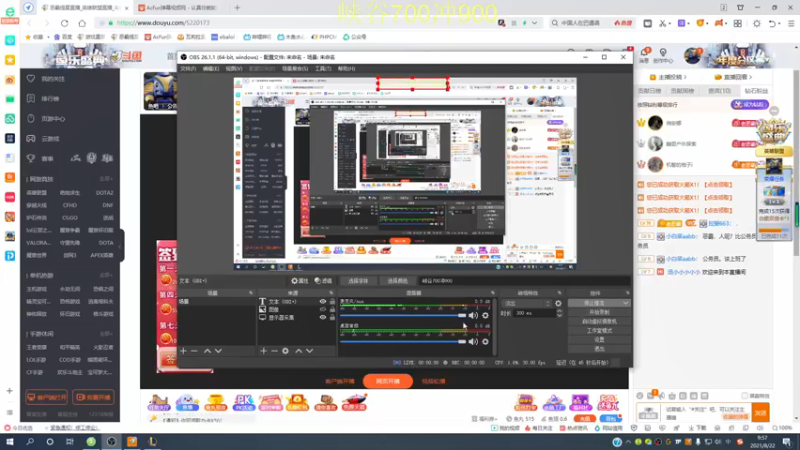Open scene transition settings gear
Screen dimensions: 800x450
pos(558,303)
